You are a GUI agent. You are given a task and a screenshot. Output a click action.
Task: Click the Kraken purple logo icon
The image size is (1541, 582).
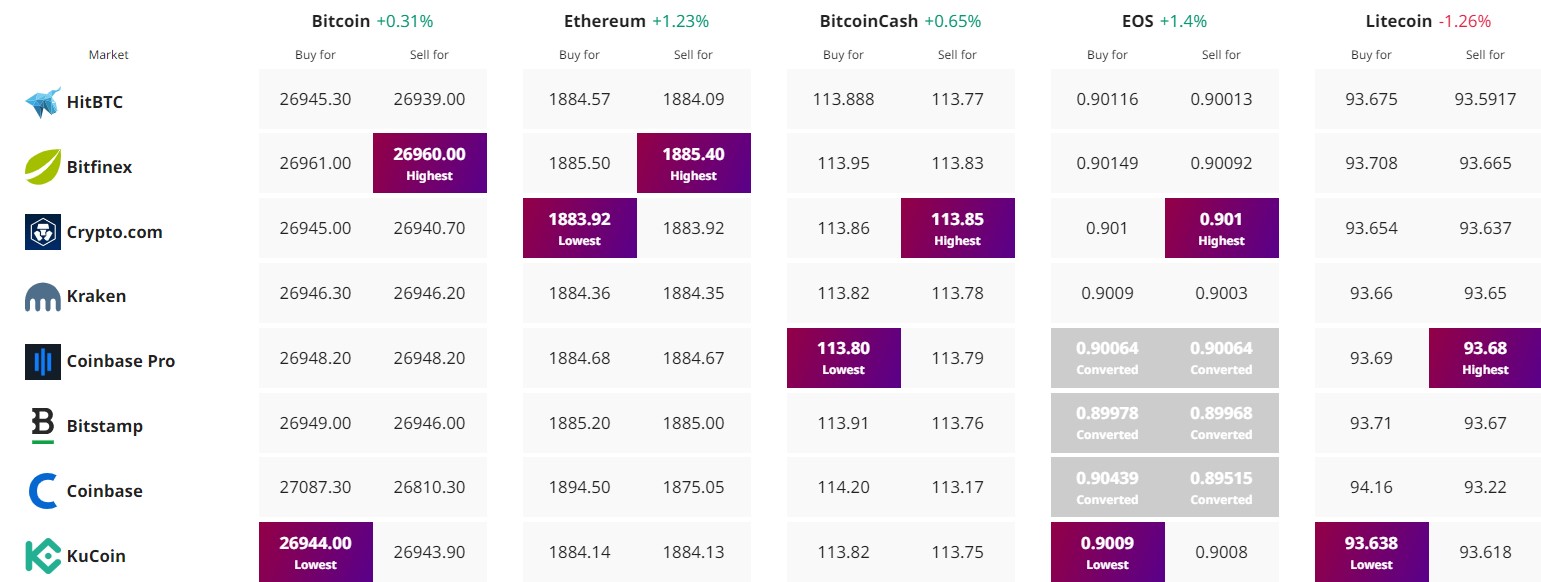tap(43, 297)
